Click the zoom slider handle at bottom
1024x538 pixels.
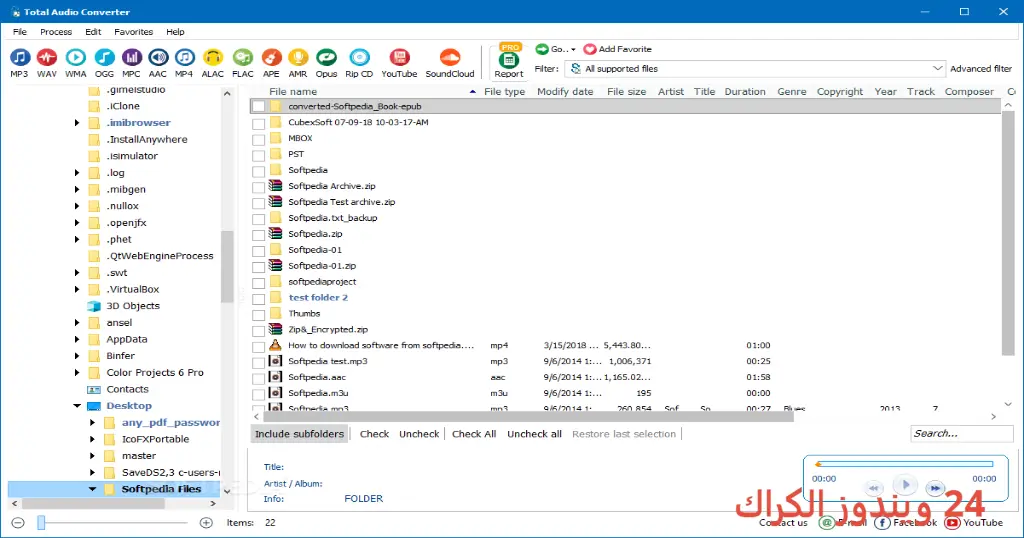click(x=41, y=522)
